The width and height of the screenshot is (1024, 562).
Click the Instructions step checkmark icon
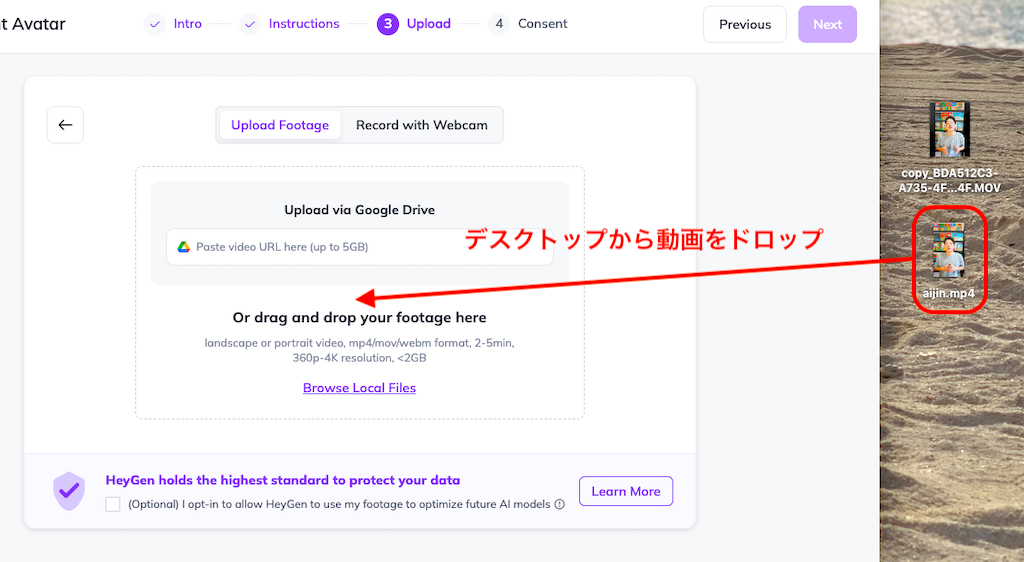pos(249,24)
